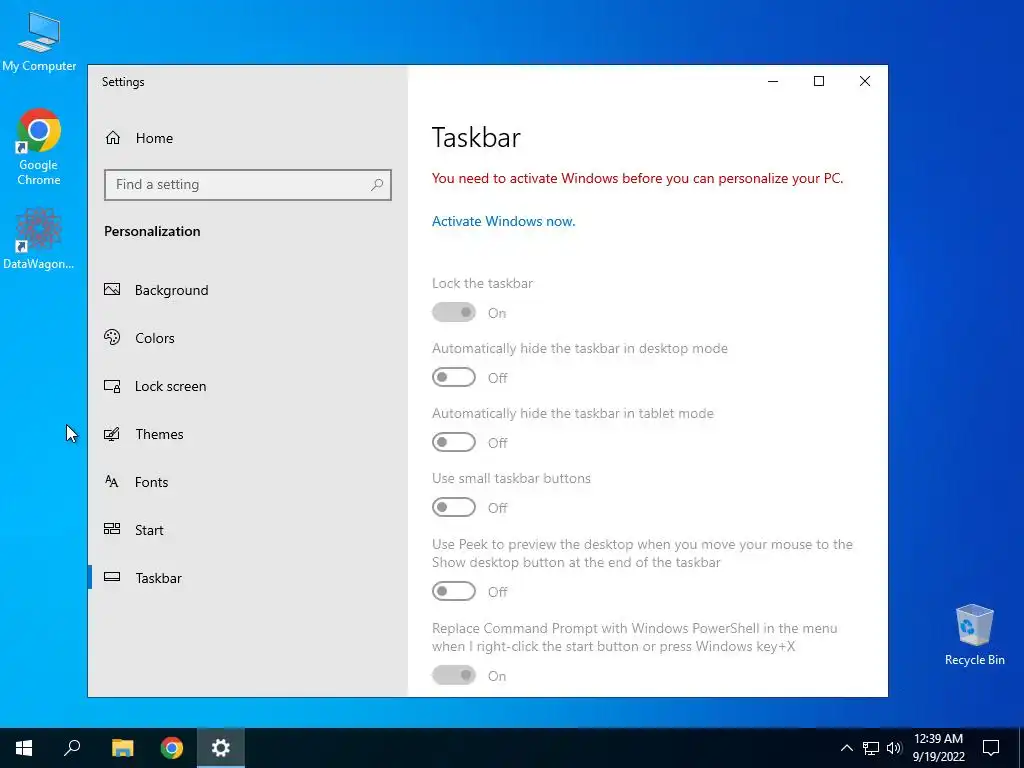This screenshot has height=768, width=1024.
Task: Click the search magnifier in Find a setting
Action: tap(377, 185)
